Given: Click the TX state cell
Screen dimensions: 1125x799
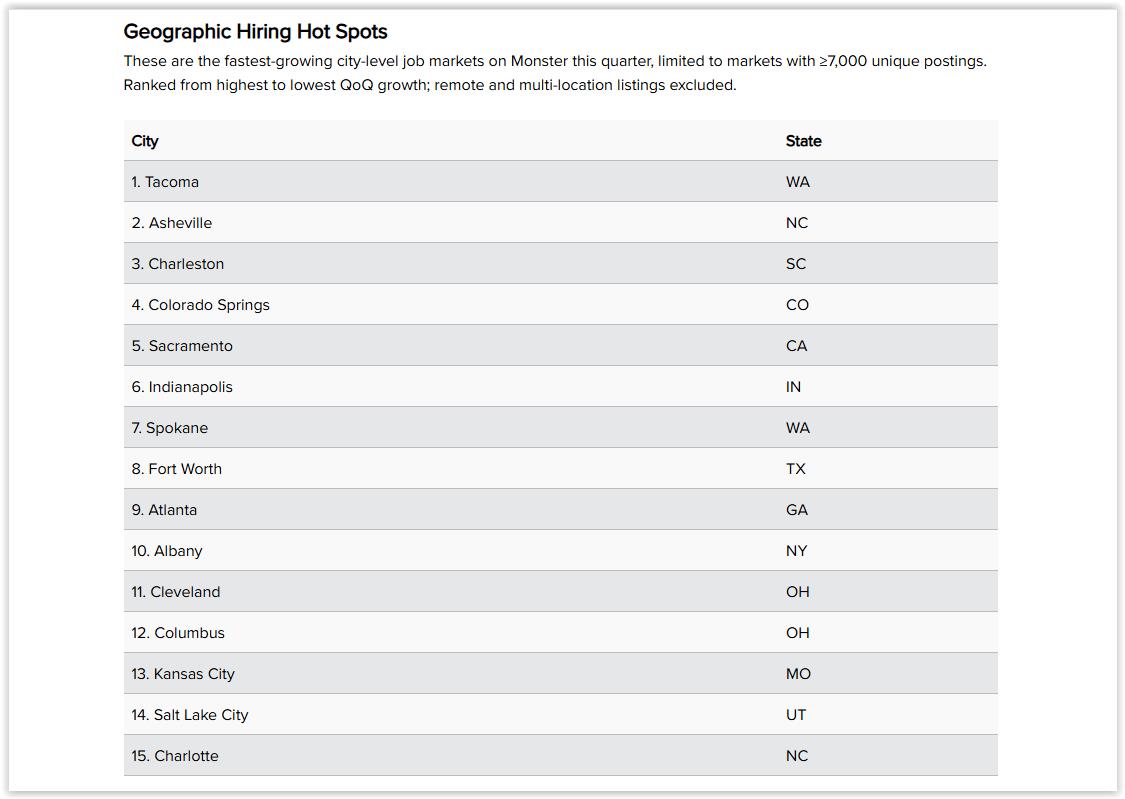Looking at the screenshot, I should click(795, 469).
